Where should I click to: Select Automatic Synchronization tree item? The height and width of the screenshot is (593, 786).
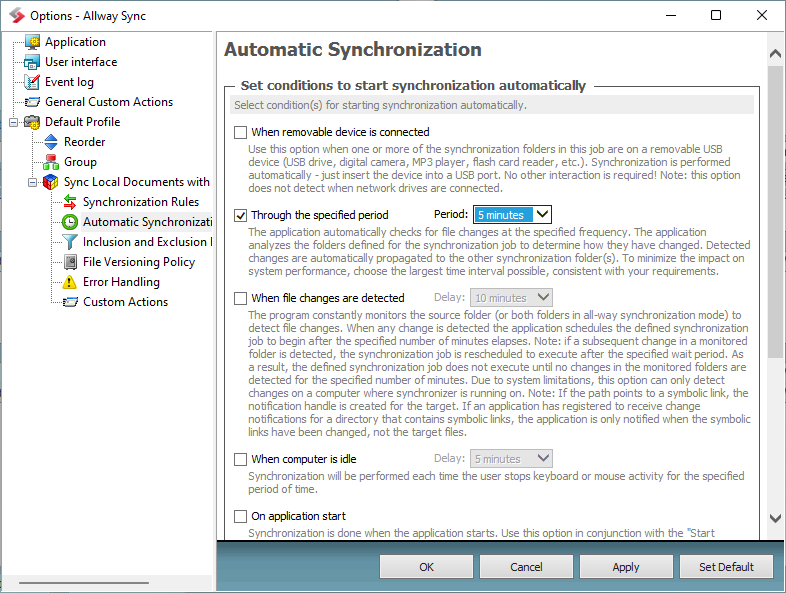(147, 222)
